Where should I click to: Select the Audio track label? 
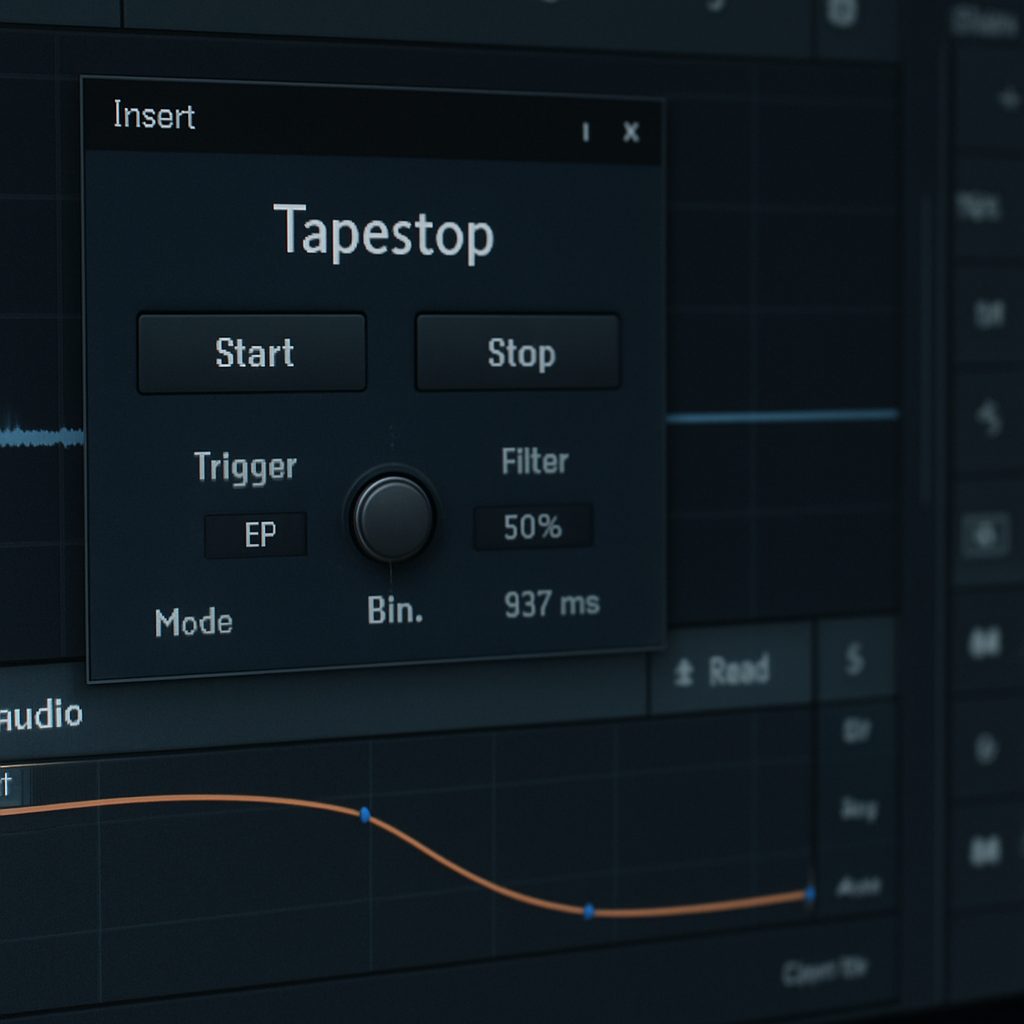(42, 715)
